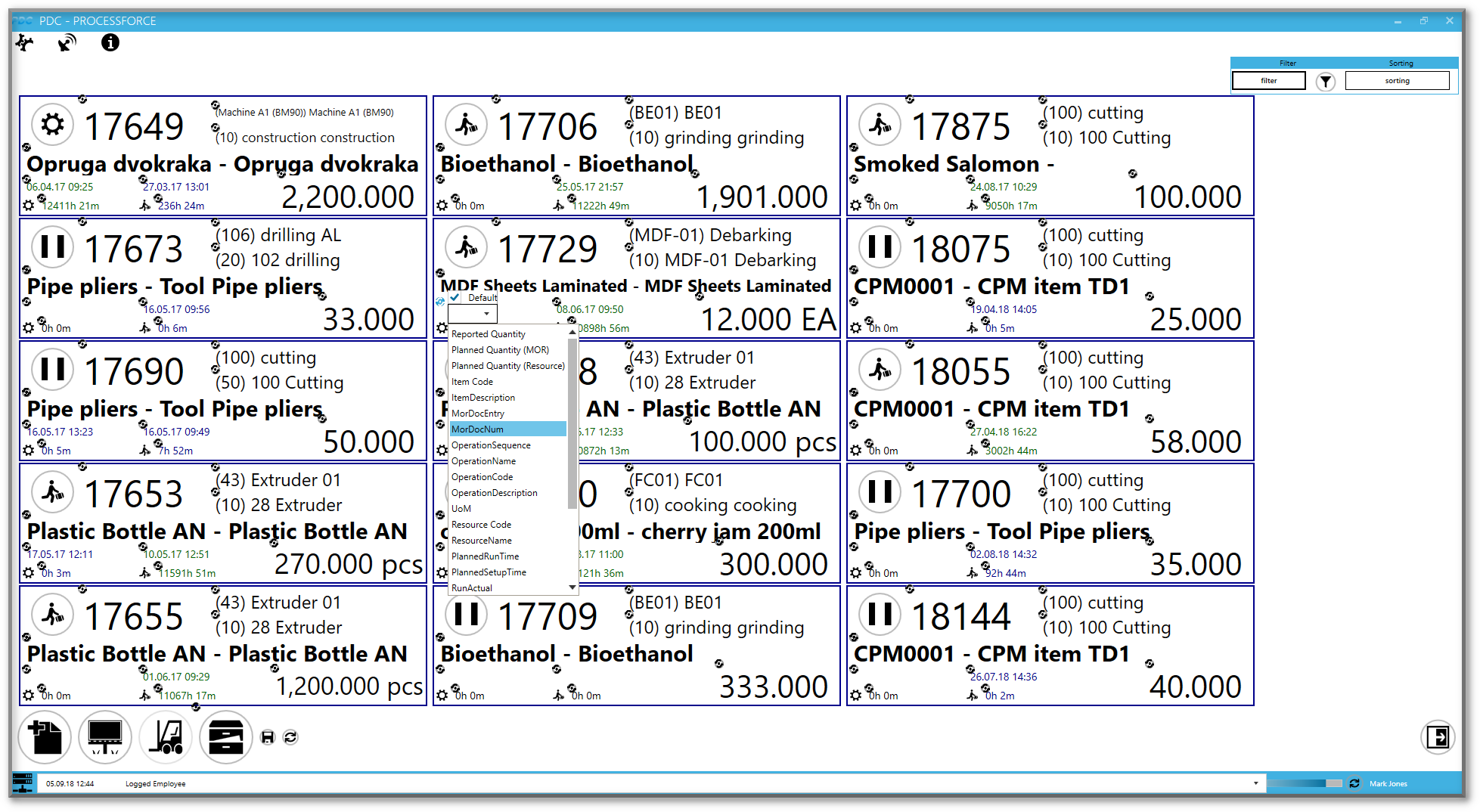Open the field combo box under Default
This screenshot has height=812, width=1480.
click(x=473, y=314)
